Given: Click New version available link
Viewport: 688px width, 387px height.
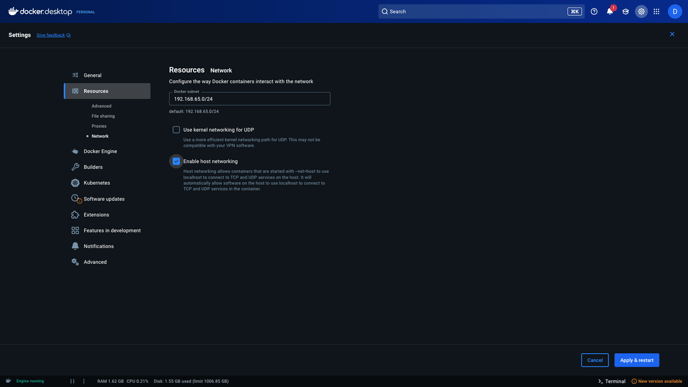Looking at the screenshot, I should click(x=660, y=381).
